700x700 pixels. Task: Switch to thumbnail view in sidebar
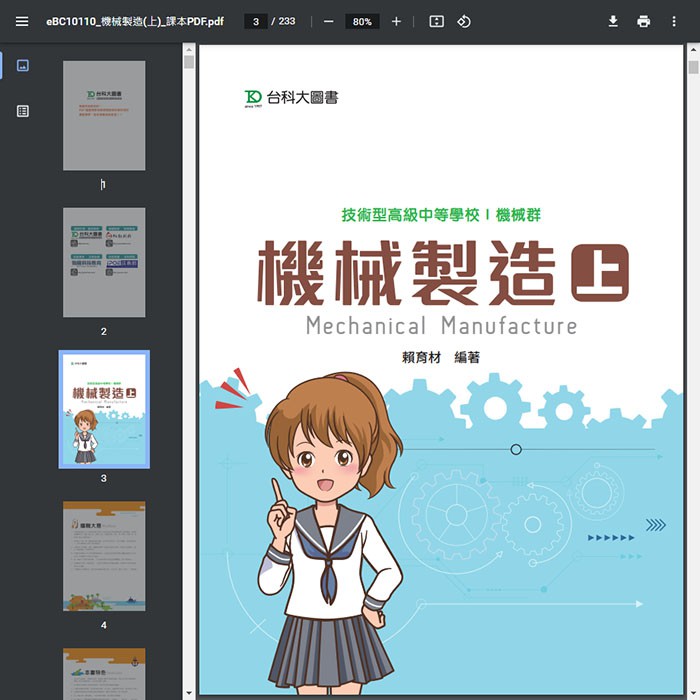coord(23,66)
